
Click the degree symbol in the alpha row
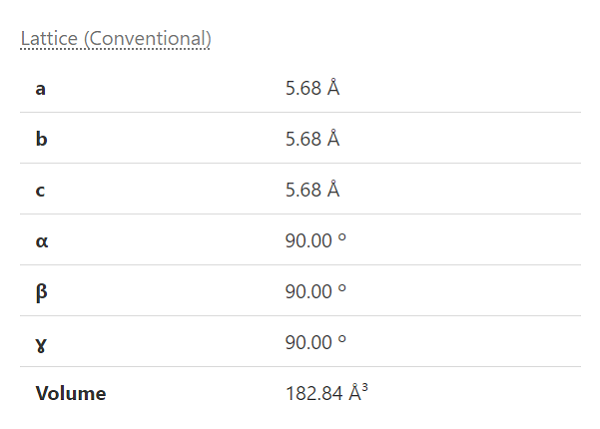click(x=342, y=239)
